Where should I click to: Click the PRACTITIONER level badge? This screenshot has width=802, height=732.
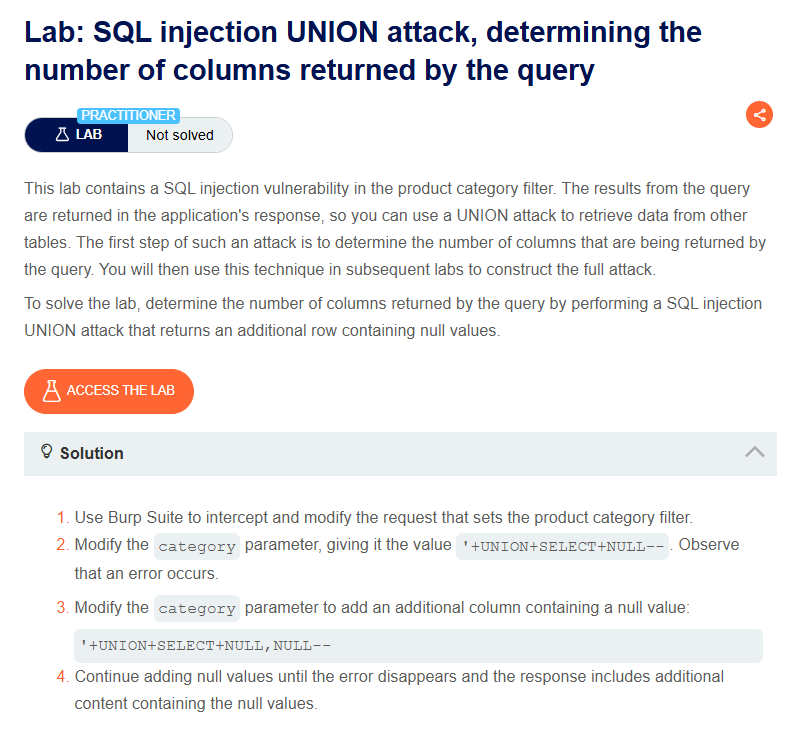128,116
